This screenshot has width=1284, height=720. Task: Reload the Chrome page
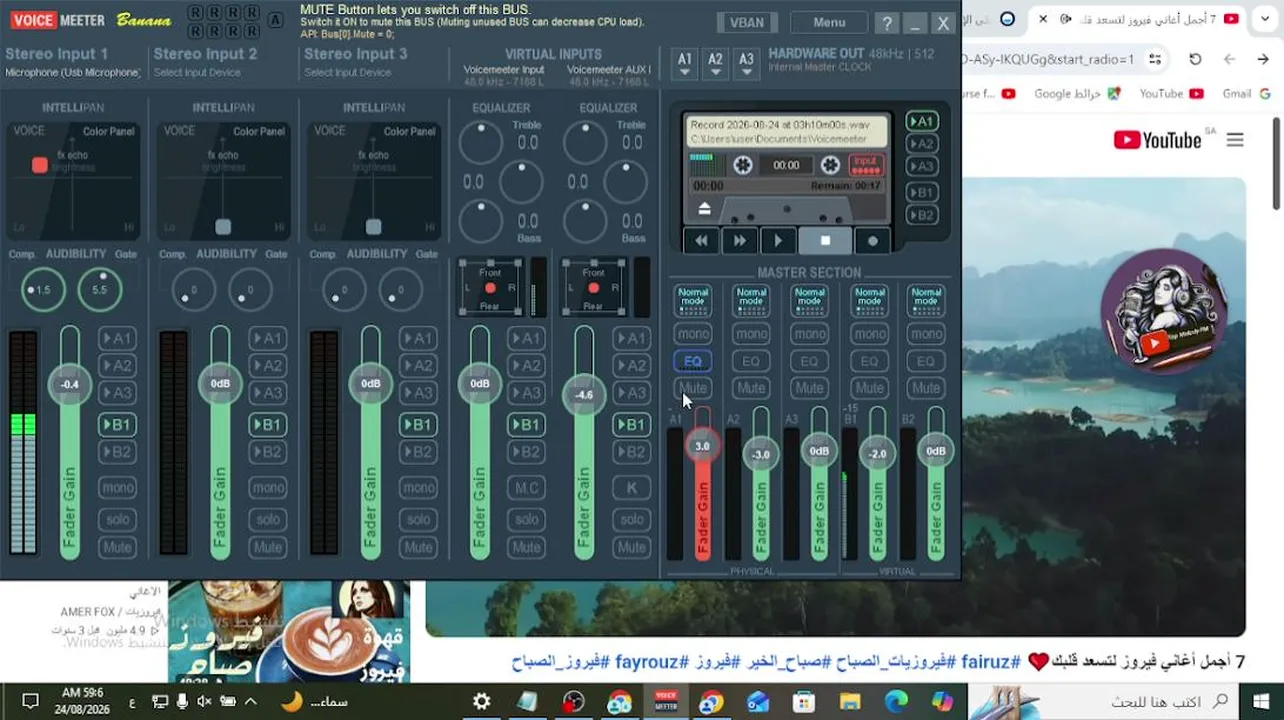pos(1195,59)
